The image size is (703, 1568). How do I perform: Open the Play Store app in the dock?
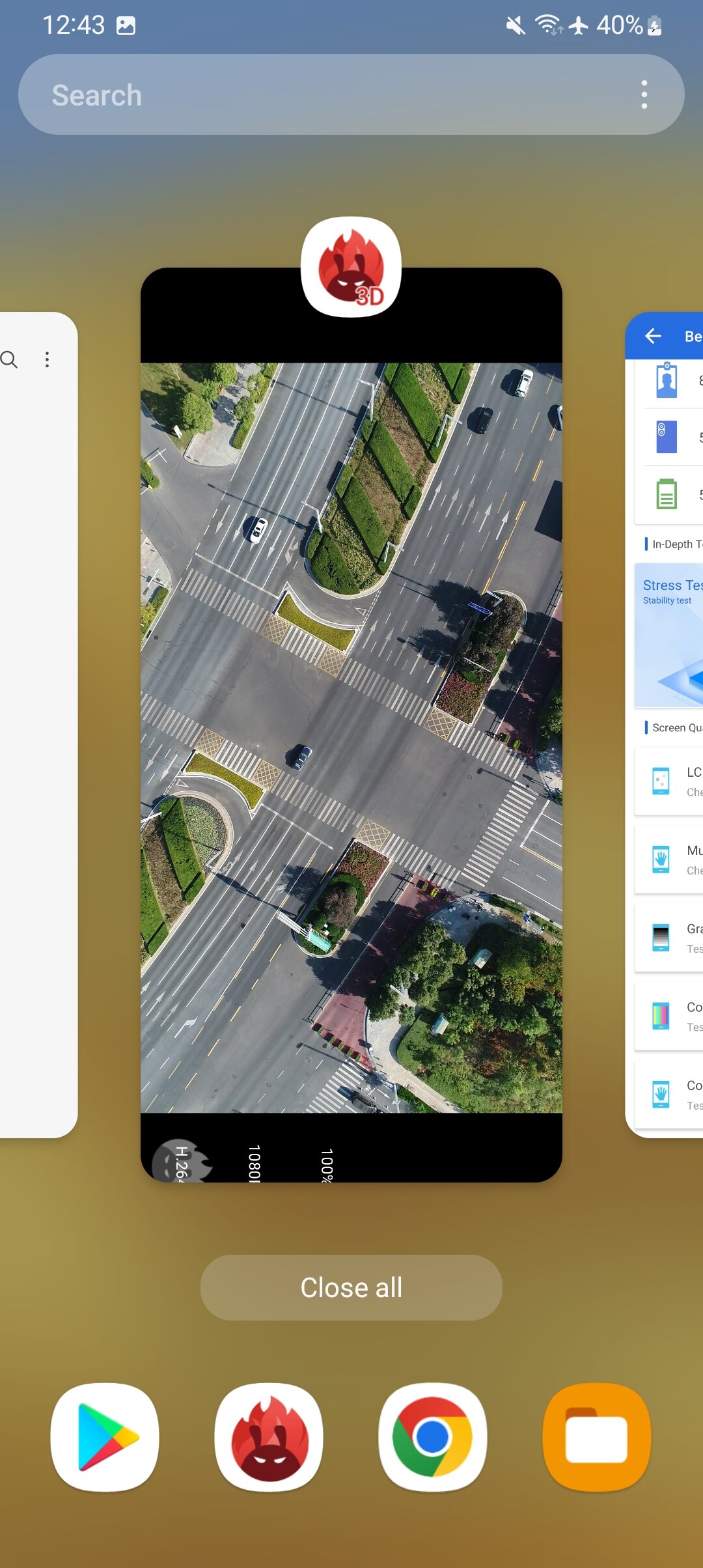click(105, 1437)
